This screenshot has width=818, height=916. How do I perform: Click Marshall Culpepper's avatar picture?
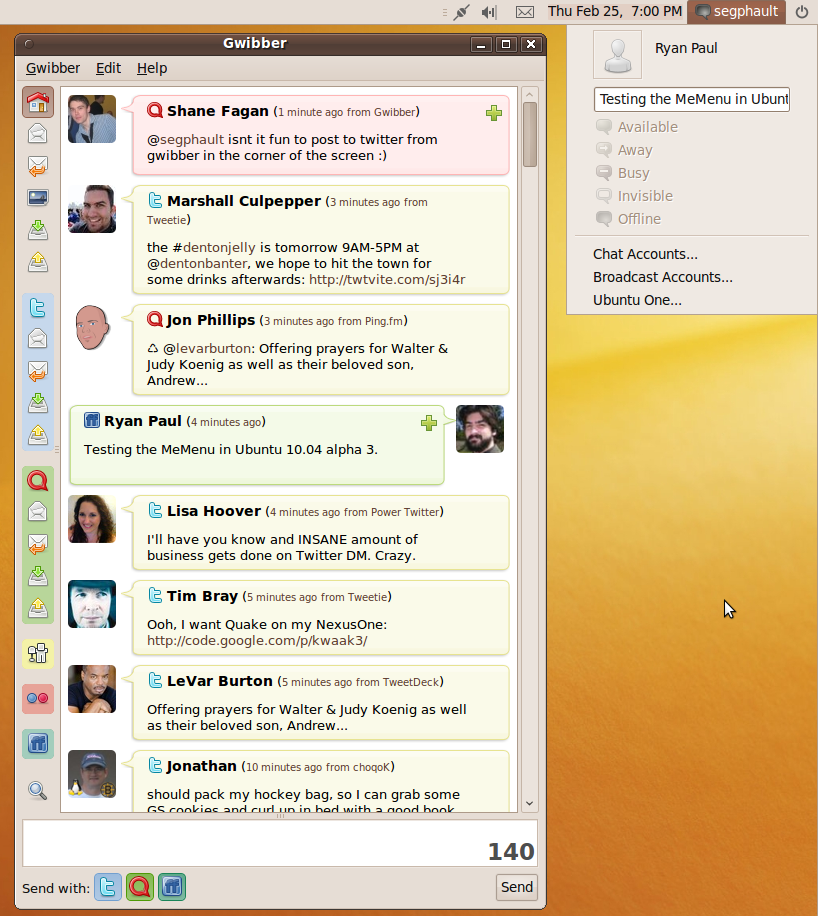(x=92, y=209)
